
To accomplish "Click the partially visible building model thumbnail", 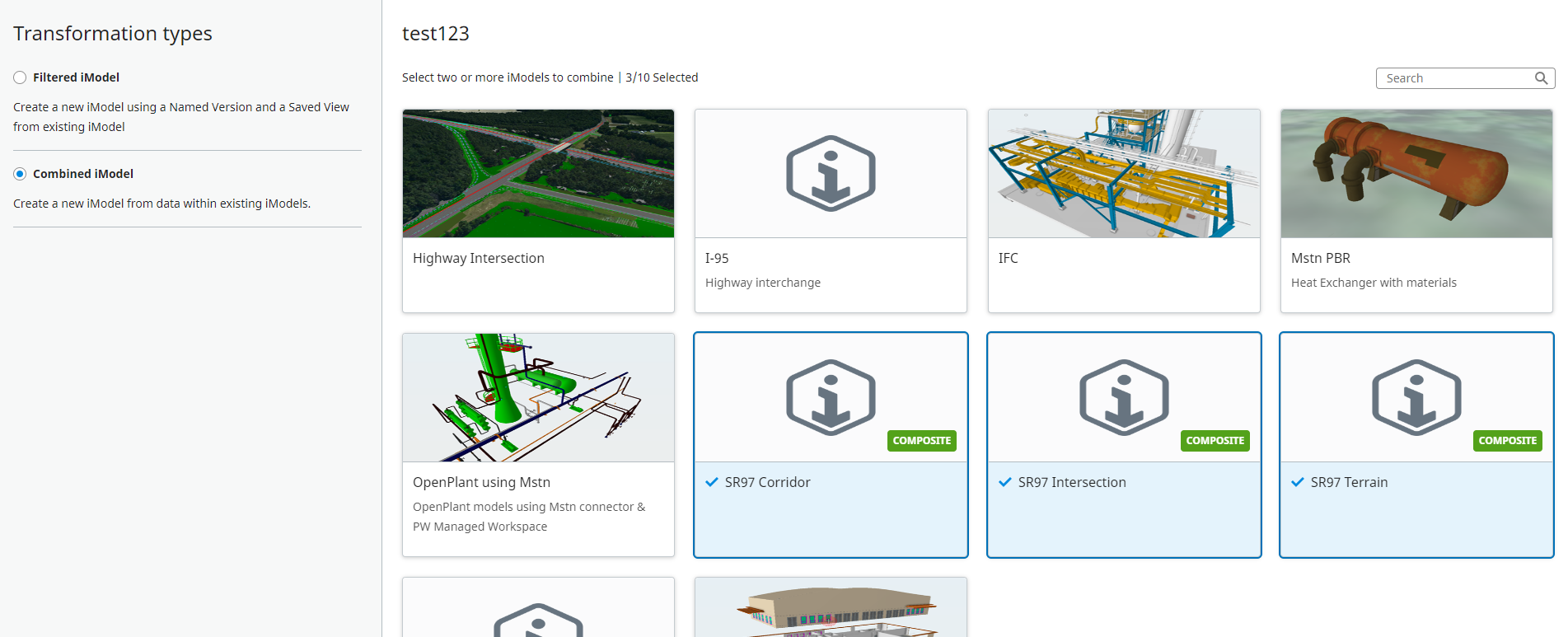I will click(x=831, y=607).
